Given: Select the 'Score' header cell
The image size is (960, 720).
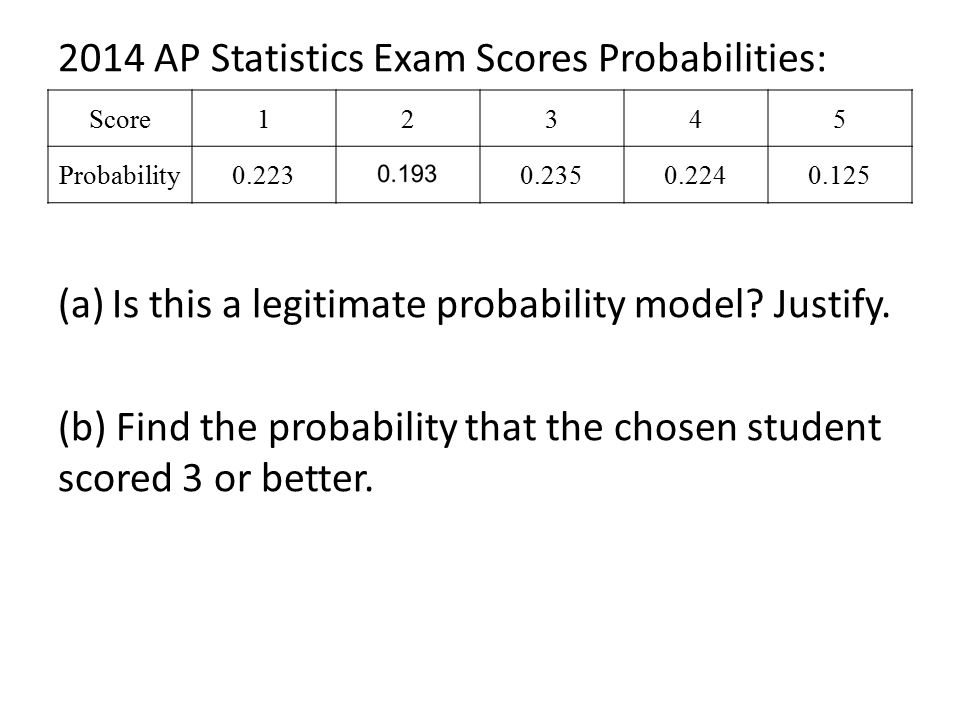Looking at the screenshot, I should pyautogui.click(x=120, y=118).
